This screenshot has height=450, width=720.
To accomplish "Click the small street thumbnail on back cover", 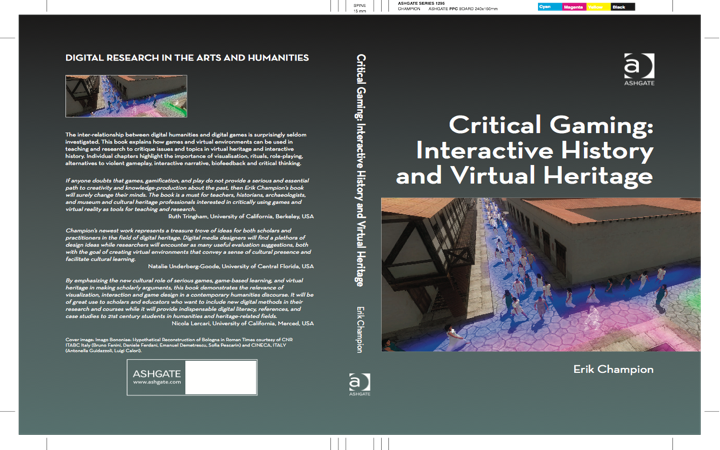I will click(x=126, y=96).
